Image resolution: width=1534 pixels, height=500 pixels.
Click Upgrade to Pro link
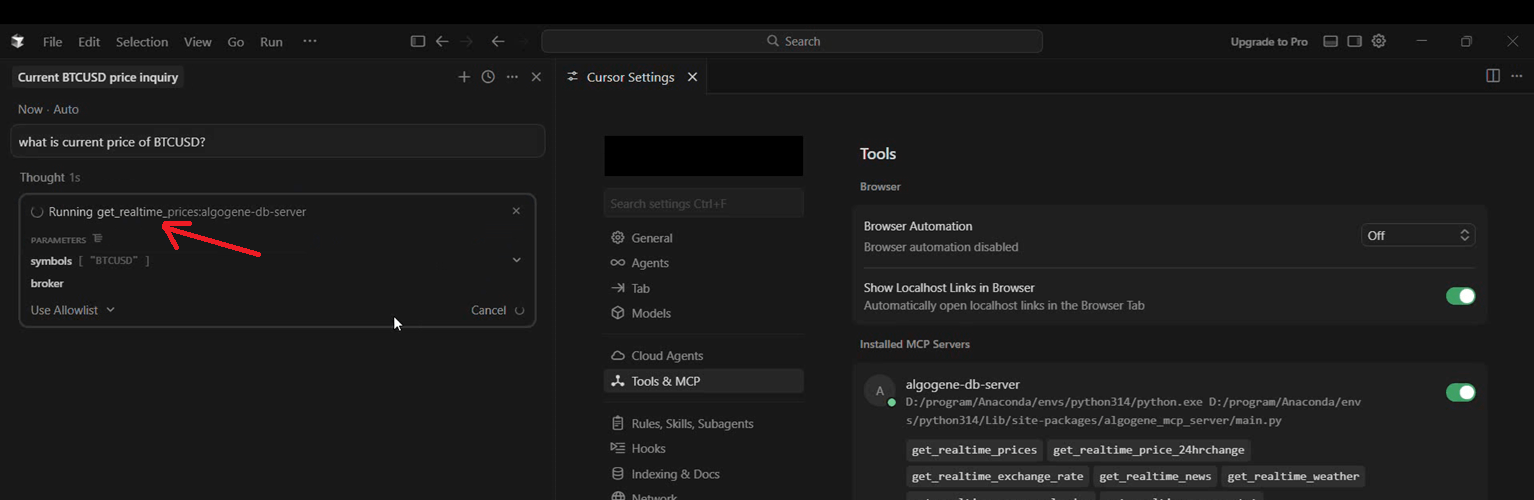coord(1269,42)
